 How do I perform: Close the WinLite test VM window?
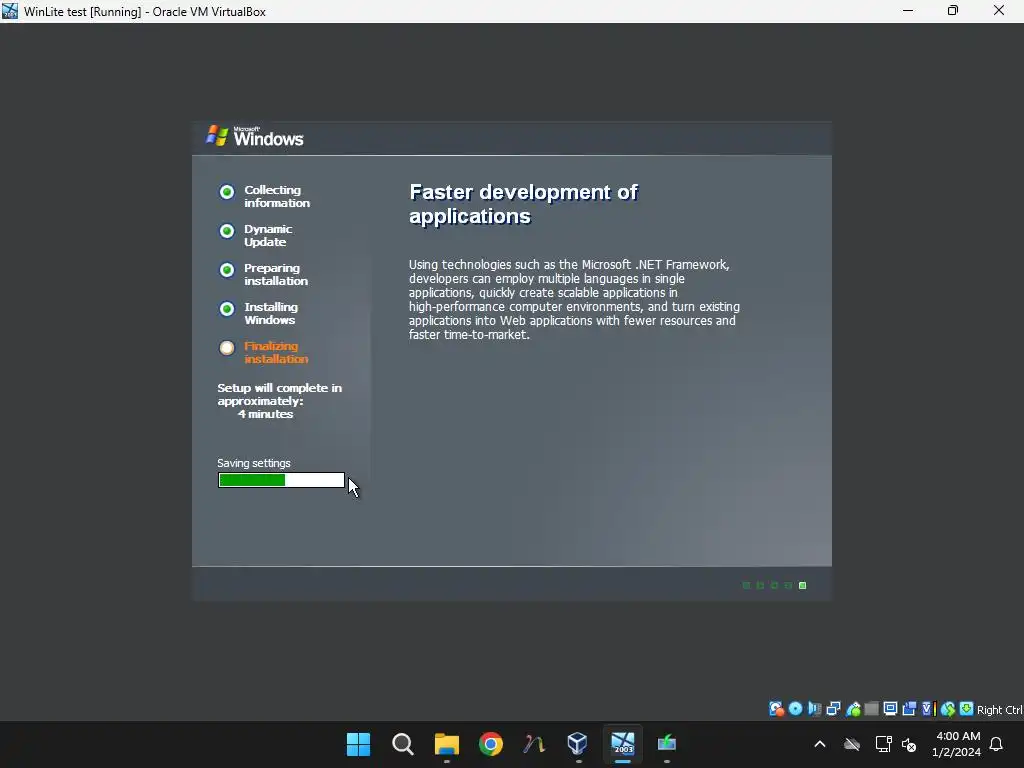pos(999,11)
